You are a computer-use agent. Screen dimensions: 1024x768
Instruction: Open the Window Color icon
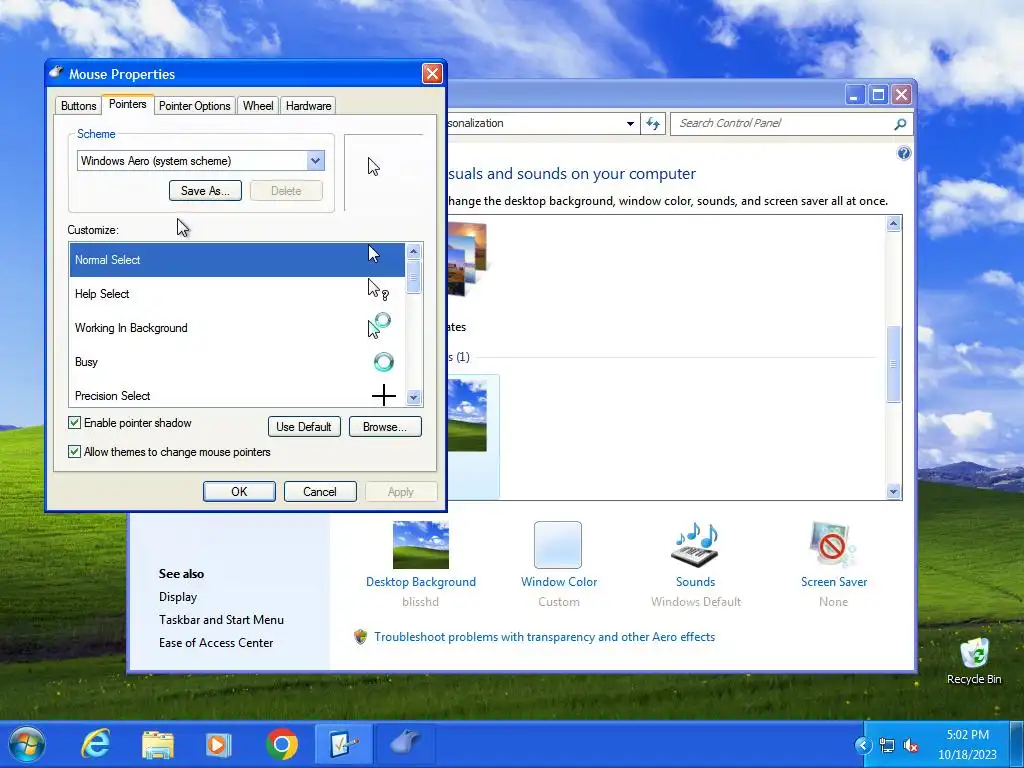coord(558,545)
